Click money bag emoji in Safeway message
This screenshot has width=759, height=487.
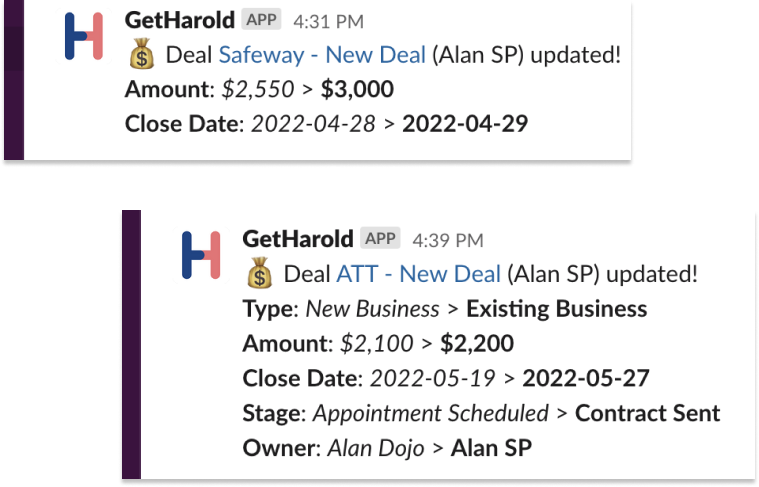142,55
